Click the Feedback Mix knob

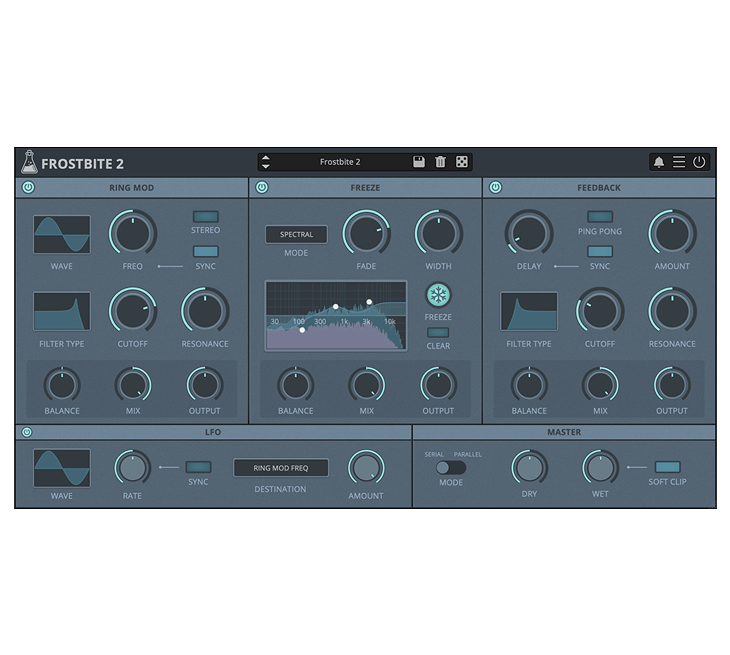(x=600, y=385)
